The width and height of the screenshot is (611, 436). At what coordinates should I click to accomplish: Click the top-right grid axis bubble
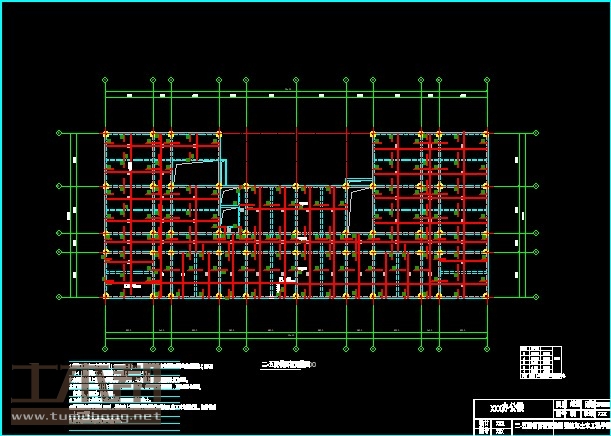point(488,79)
